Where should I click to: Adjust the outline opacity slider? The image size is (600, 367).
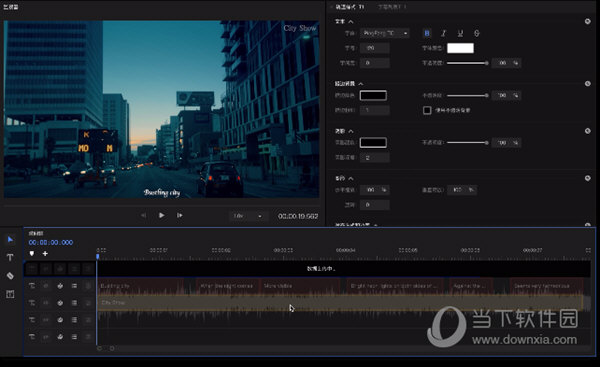point(468,95)
